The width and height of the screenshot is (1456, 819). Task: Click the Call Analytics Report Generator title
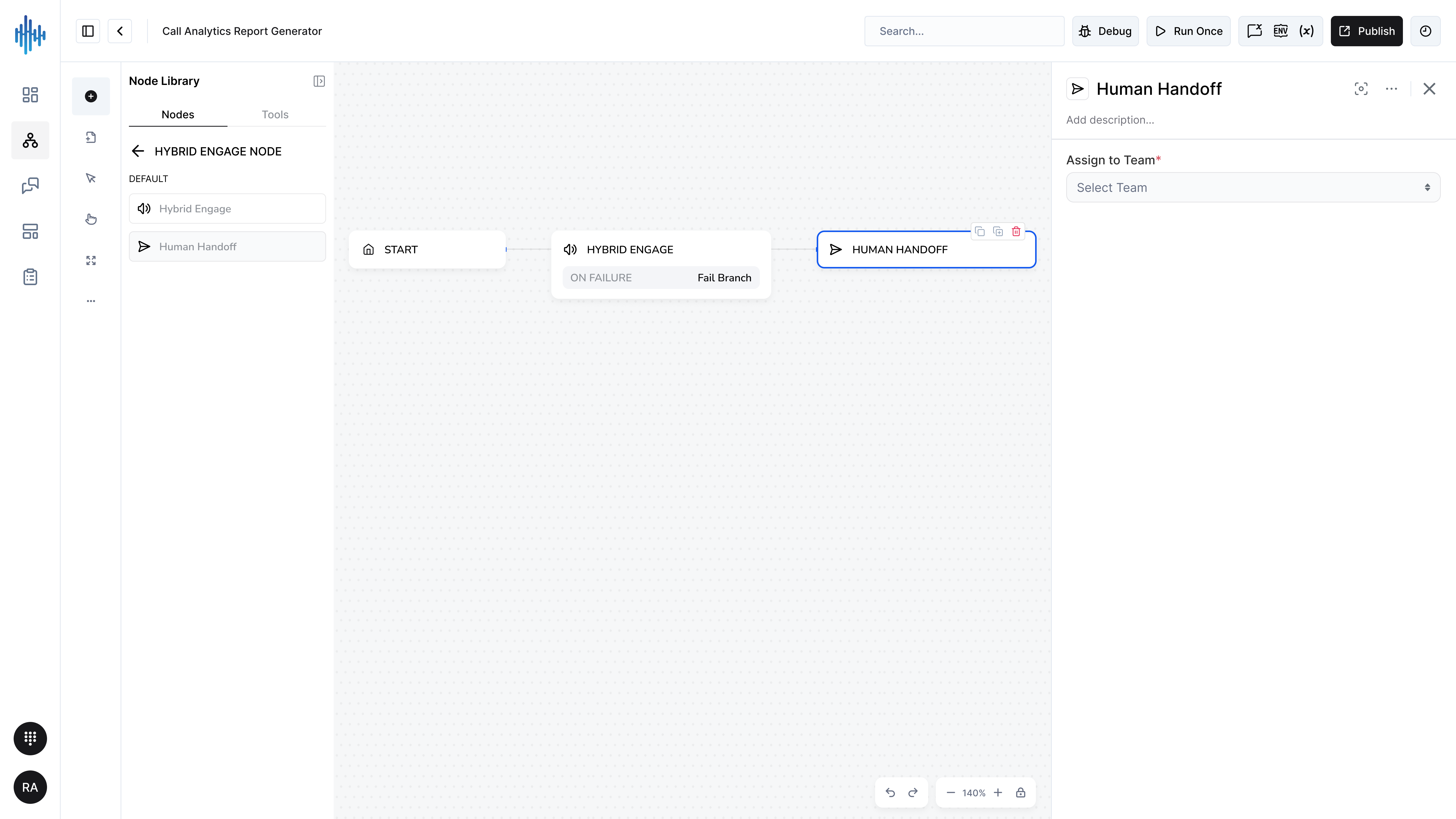tap(242, 31)
